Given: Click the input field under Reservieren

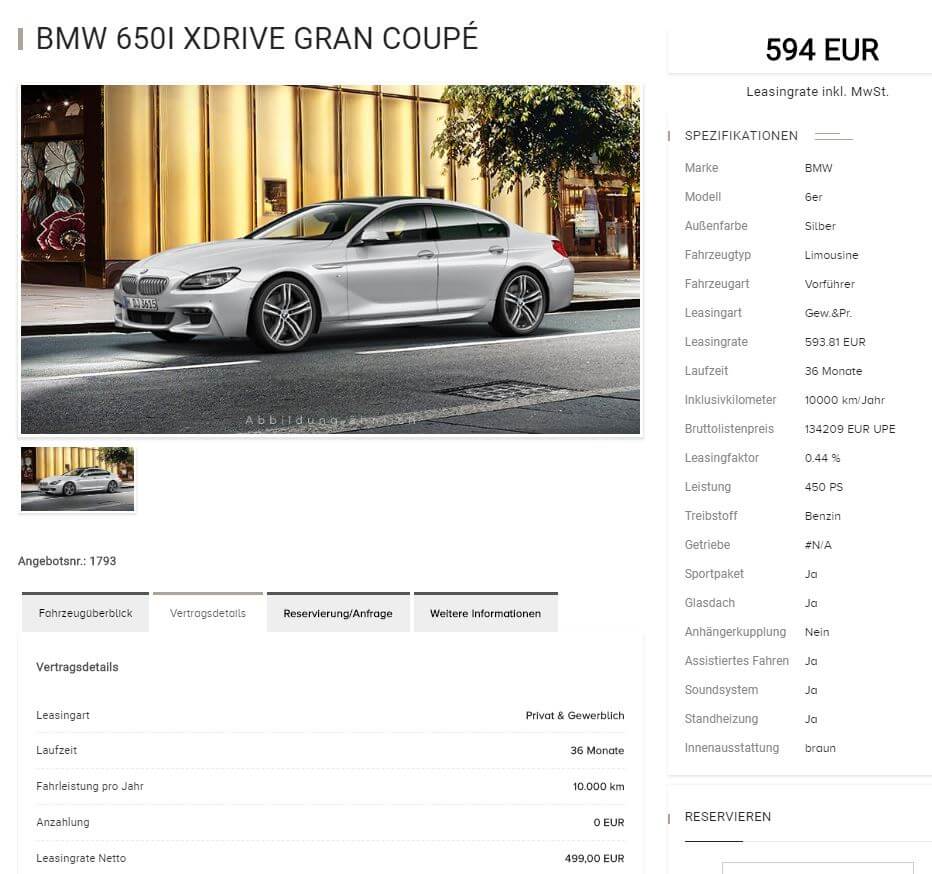Looking at the screenshot, I should pyautogui.click(x=817, y=867).
